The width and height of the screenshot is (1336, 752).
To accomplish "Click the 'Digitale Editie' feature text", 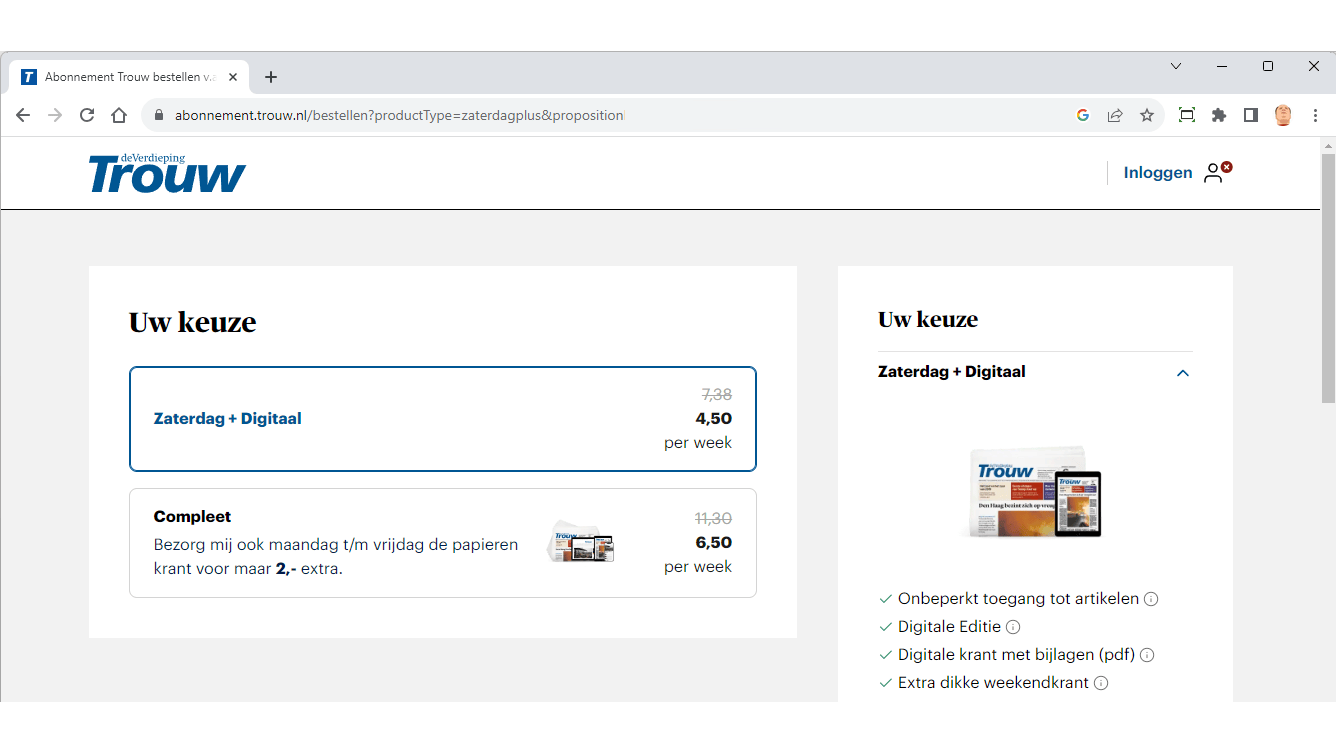I will tap(949, 627).
